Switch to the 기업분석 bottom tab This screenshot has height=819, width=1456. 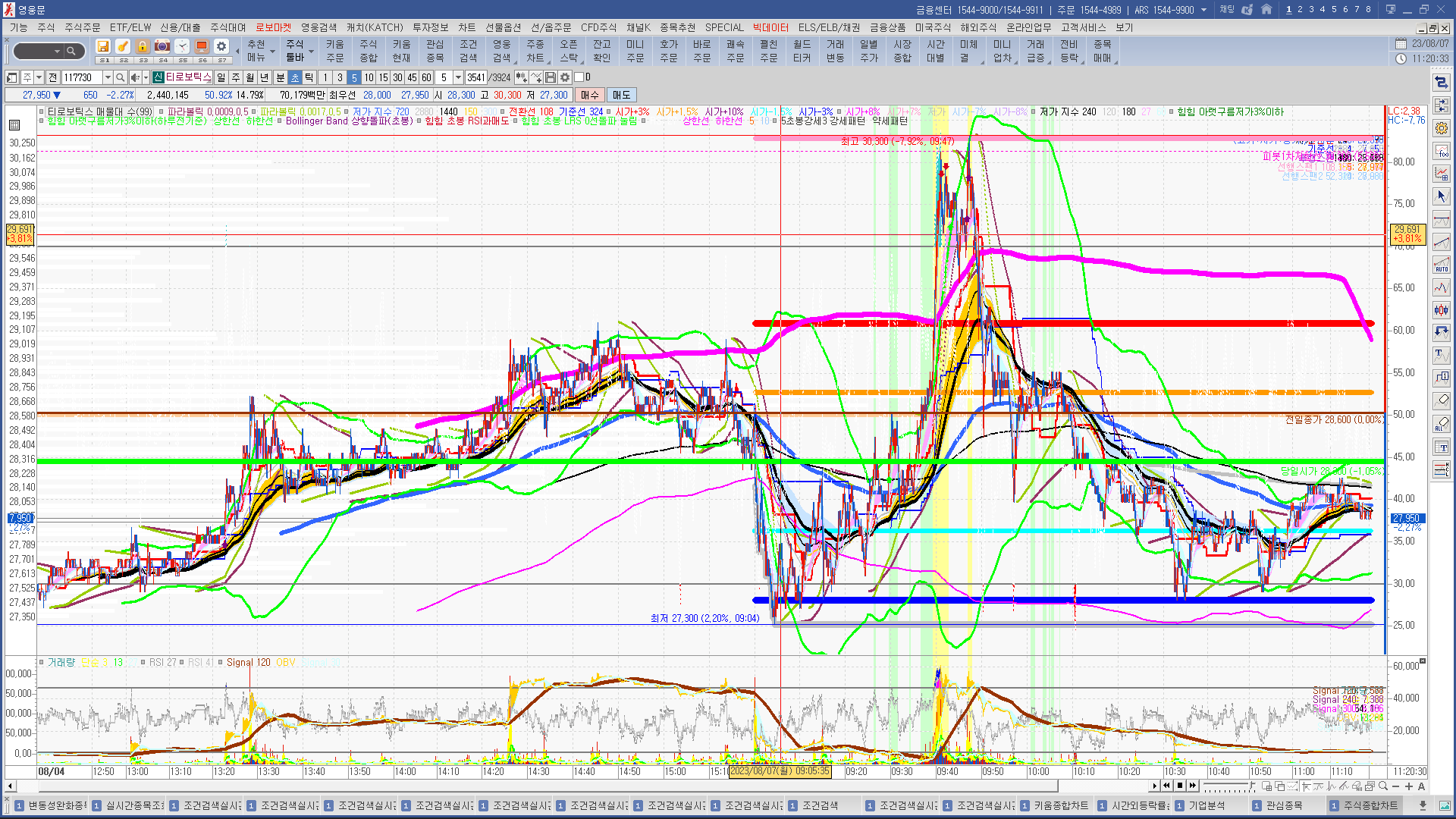coord(1207,805)
